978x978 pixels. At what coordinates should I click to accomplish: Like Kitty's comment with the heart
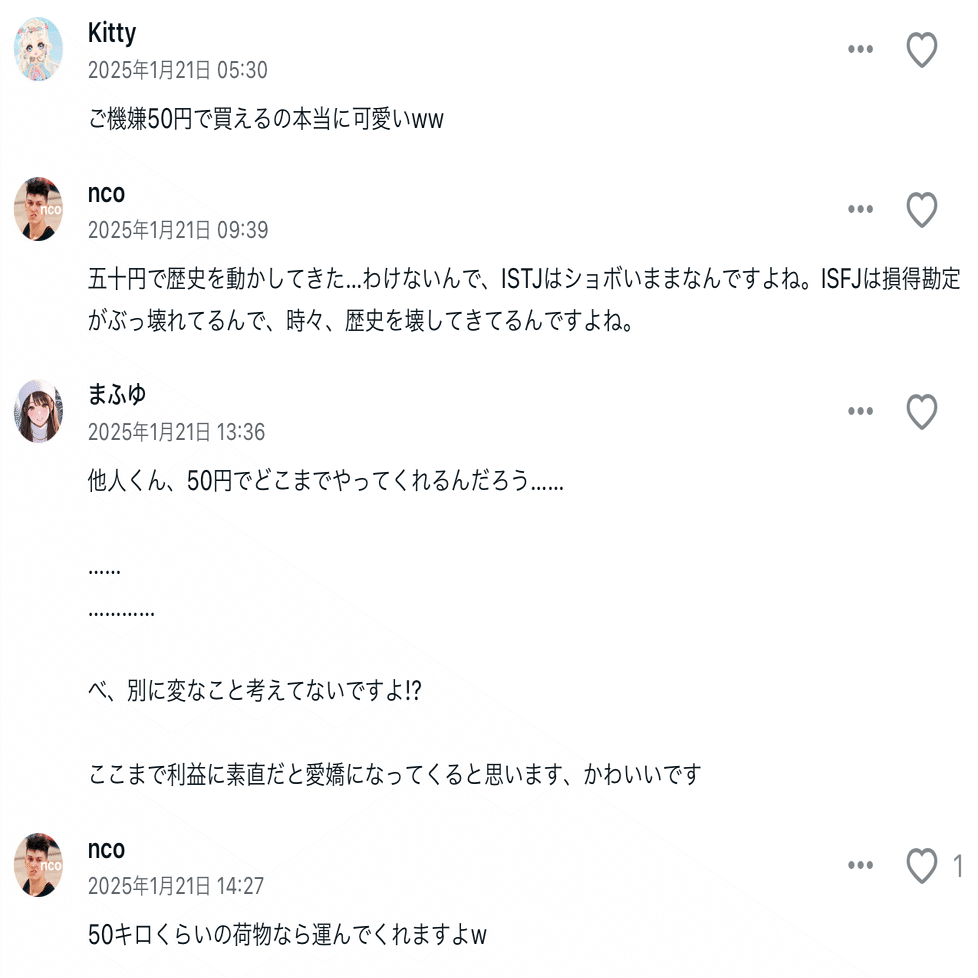921,50
